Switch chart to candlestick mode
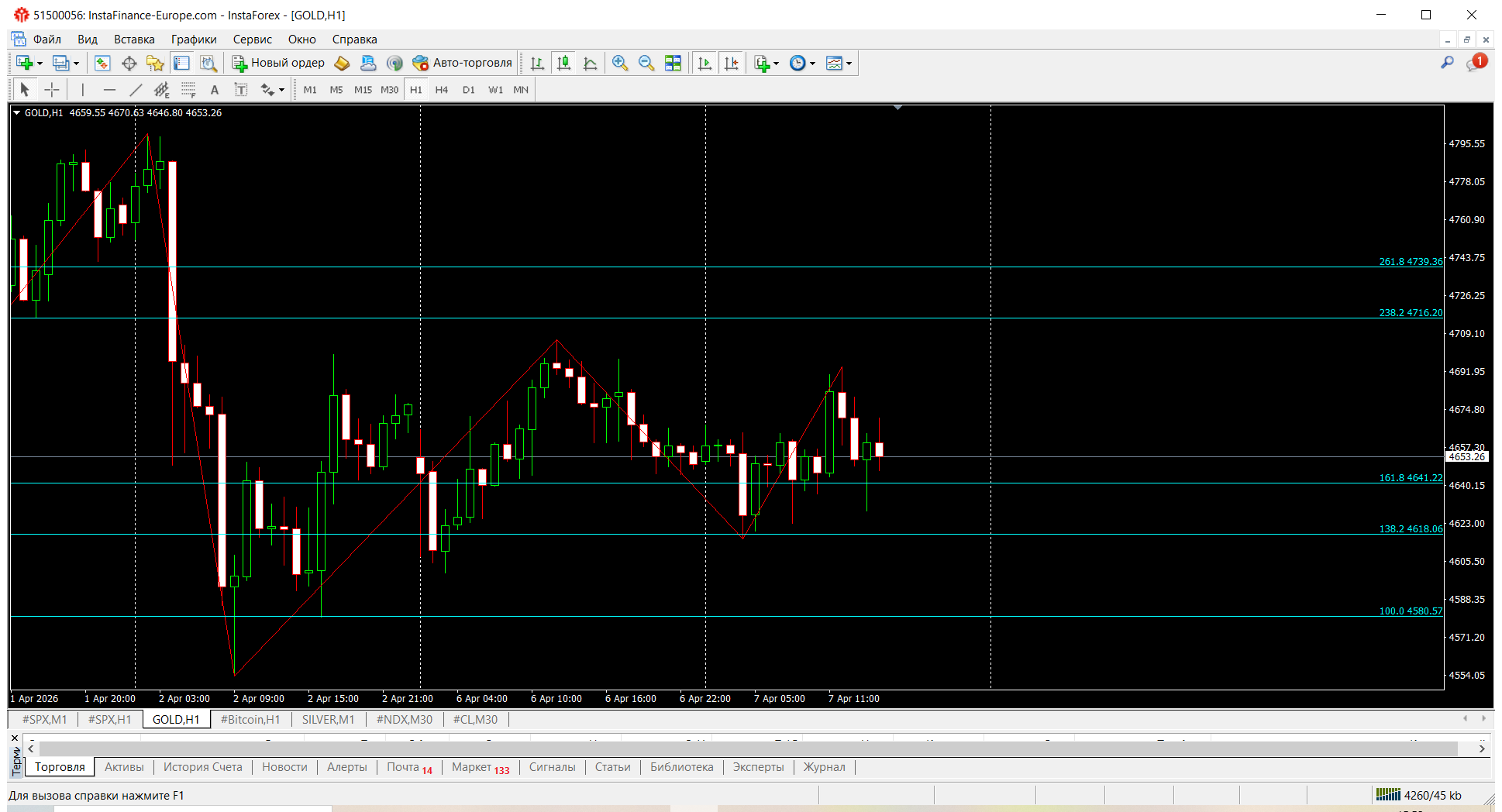Viewport: 1502px width, 812px height. [x=564, y=64]
